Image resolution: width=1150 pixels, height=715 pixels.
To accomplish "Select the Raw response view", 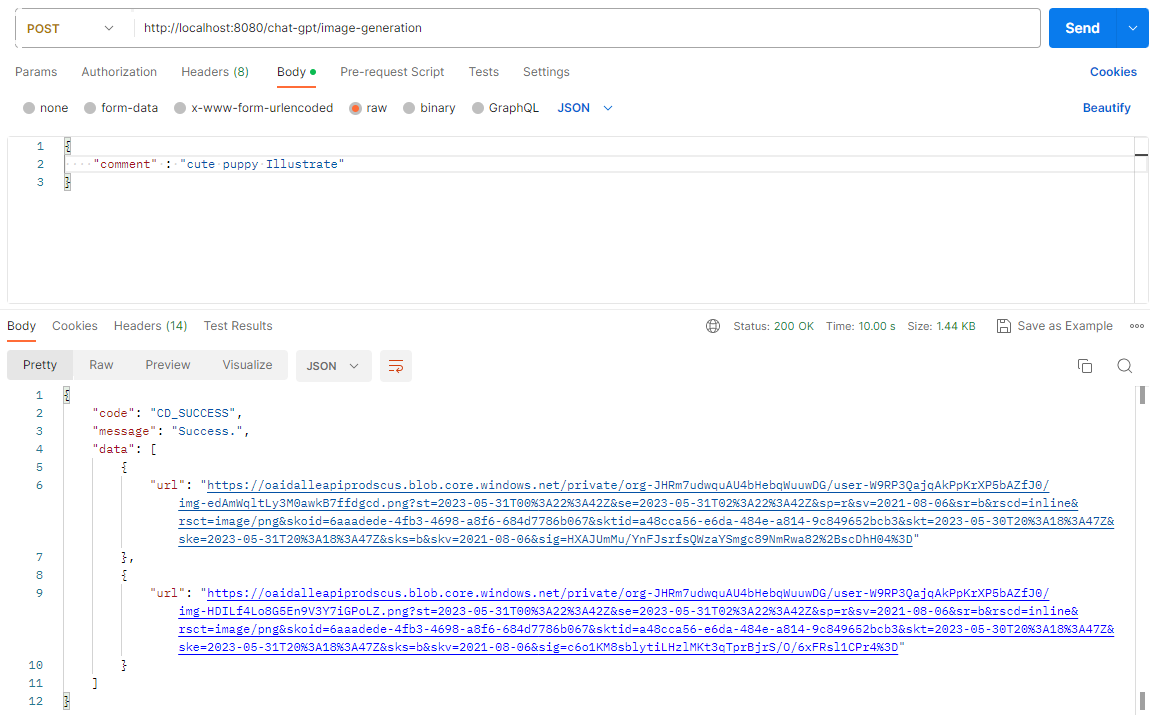I will (101, 365).
